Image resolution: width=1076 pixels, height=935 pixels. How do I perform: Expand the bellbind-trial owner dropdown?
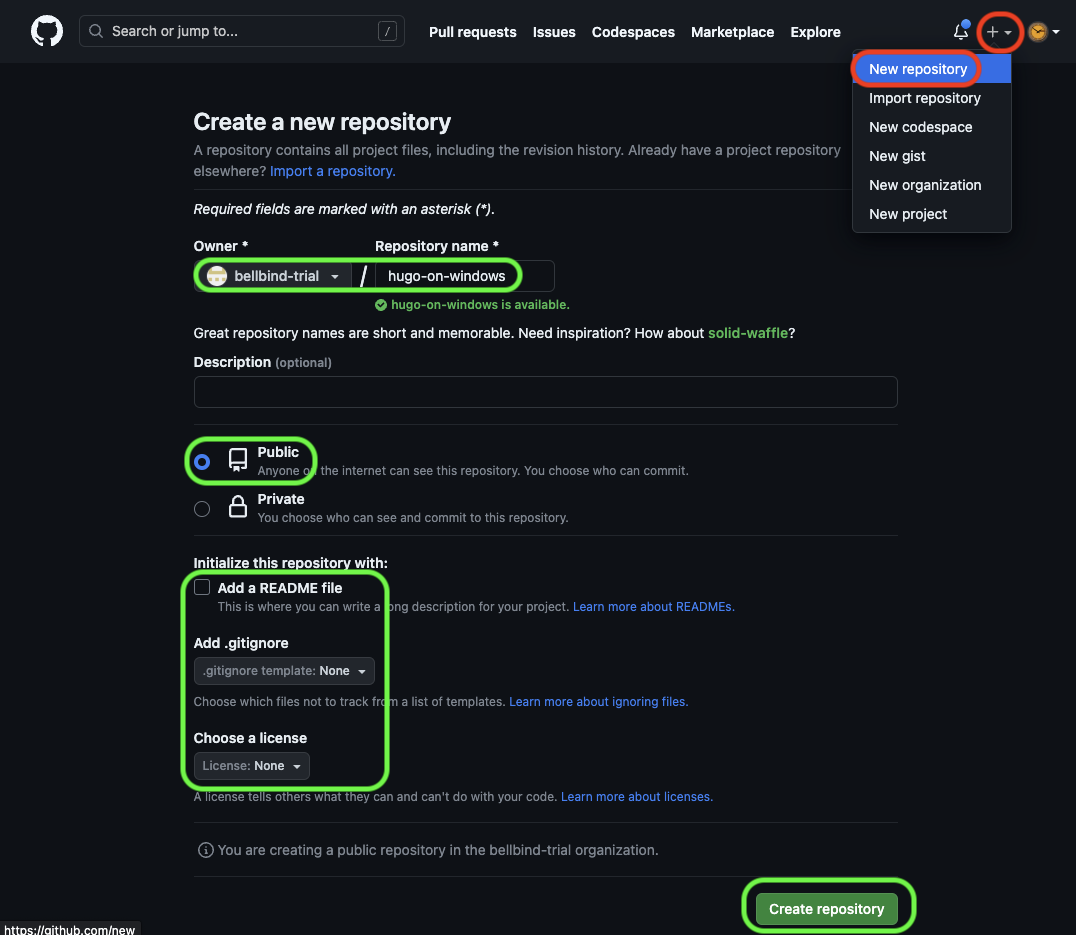point(273,276)
